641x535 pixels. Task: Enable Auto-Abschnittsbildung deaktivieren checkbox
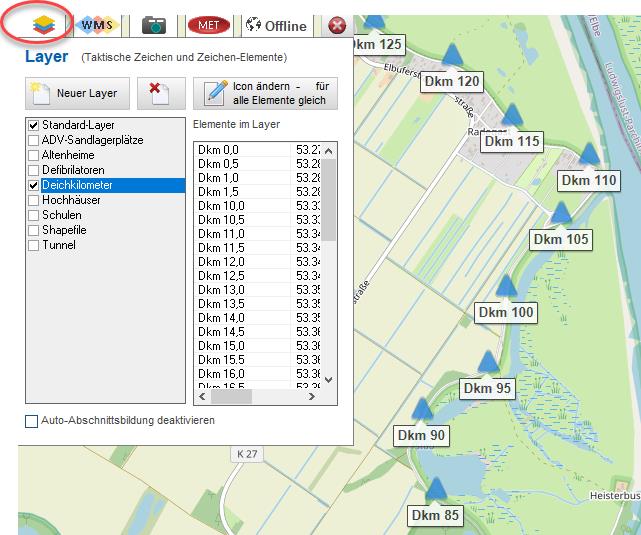(x=32, y=421)
